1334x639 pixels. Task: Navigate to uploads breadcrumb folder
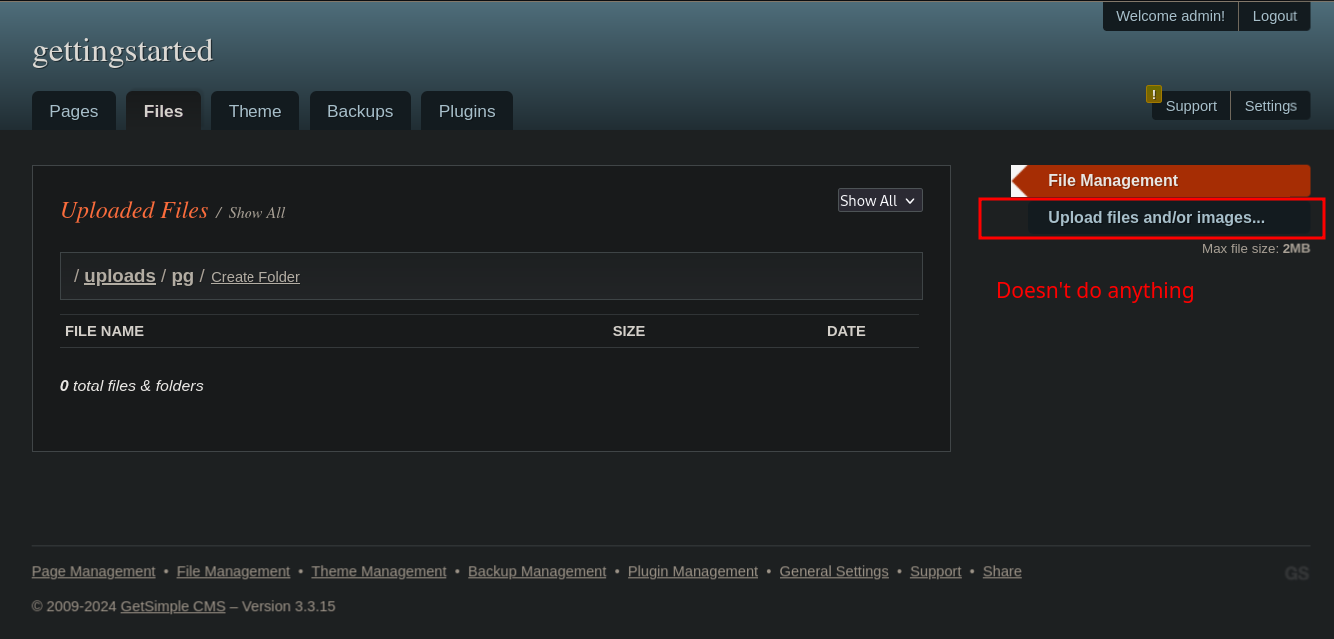coord(120,276)
